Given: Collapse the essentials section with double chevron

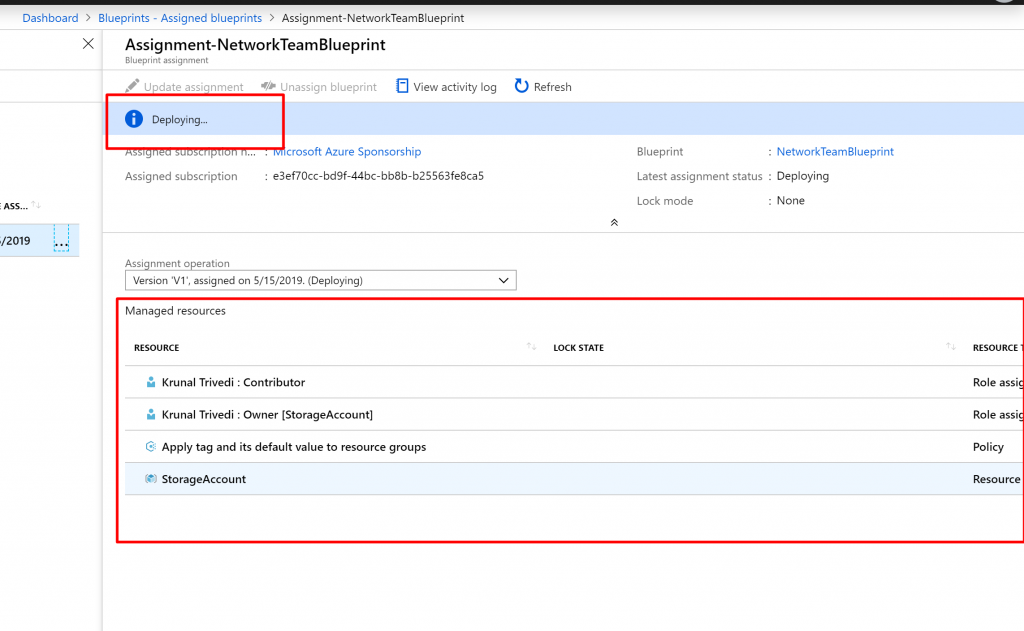Looking at the screenshot, I should [614, 222].
